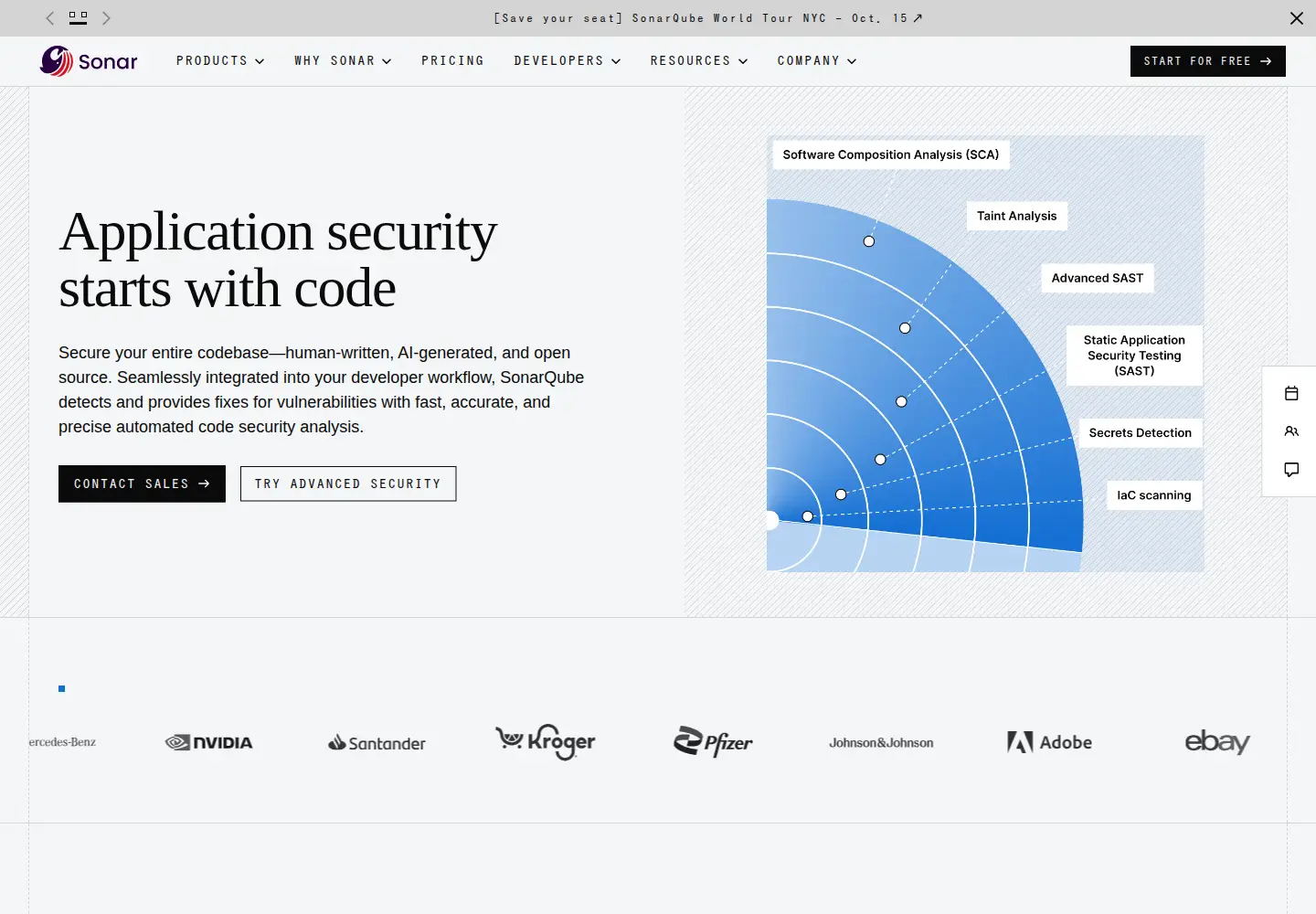This screenshot has height=914, width=1316.
Task: Select Static Application Security Testing (SAST) label
Action: click(x=1134, y=356)
